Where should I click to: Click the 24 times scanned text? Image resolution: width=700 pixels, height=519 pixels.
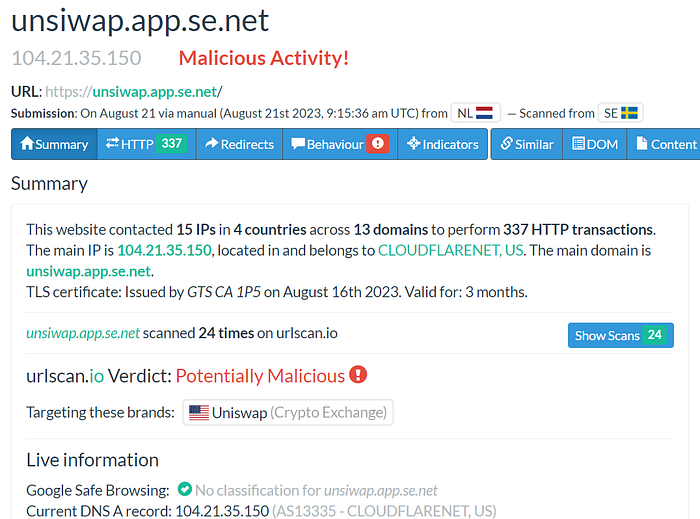(x=226, y=333)
